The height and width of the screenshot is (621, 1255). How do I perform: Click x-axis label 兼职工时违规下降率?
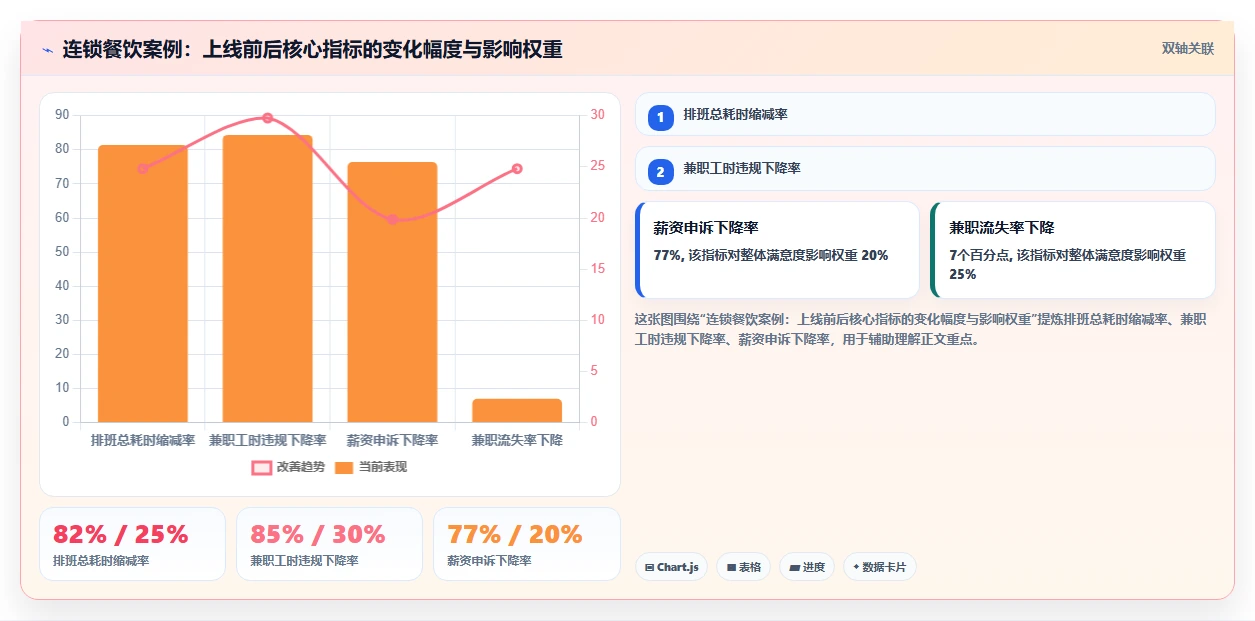click(x=267, y=440)
